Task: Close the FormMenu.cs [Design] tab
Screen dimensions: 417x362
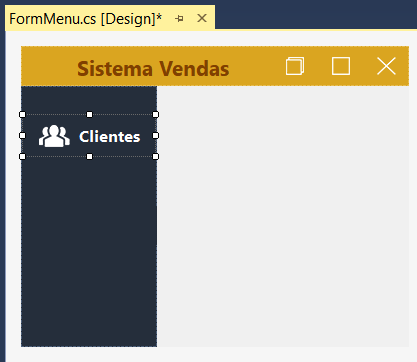Action: coord(202,18)
